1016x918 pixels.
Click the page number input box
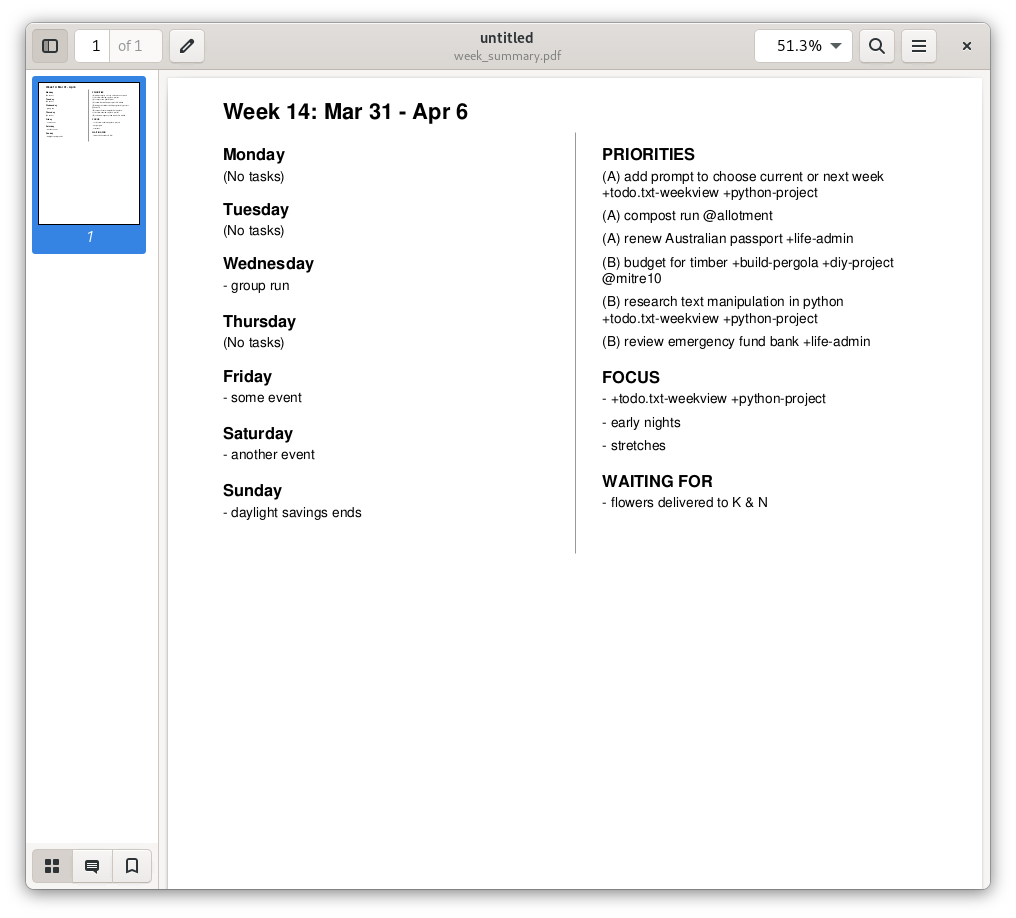coord(93,46)
